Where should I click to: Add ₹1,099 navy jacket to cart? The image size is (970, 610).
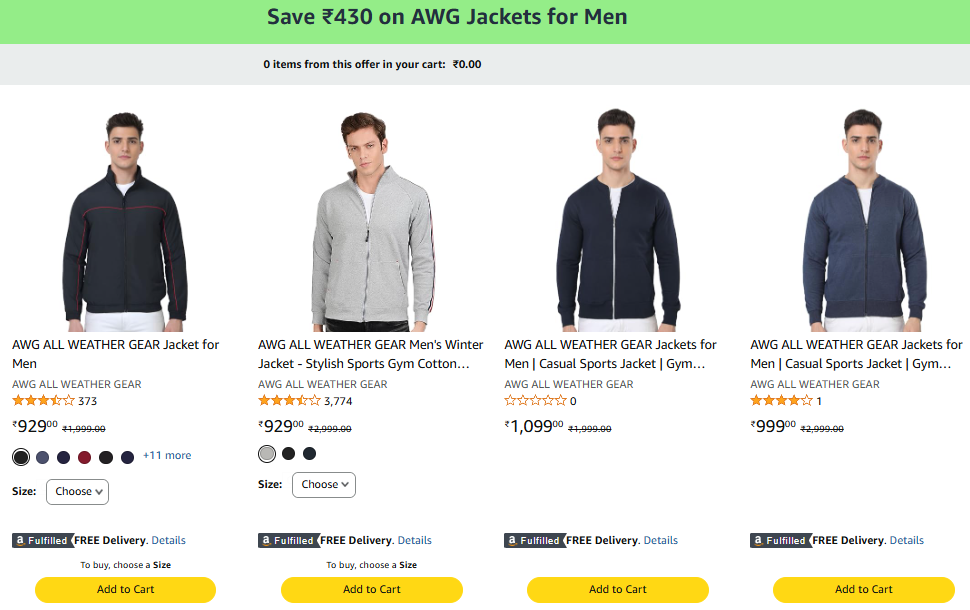coord(617,590)
